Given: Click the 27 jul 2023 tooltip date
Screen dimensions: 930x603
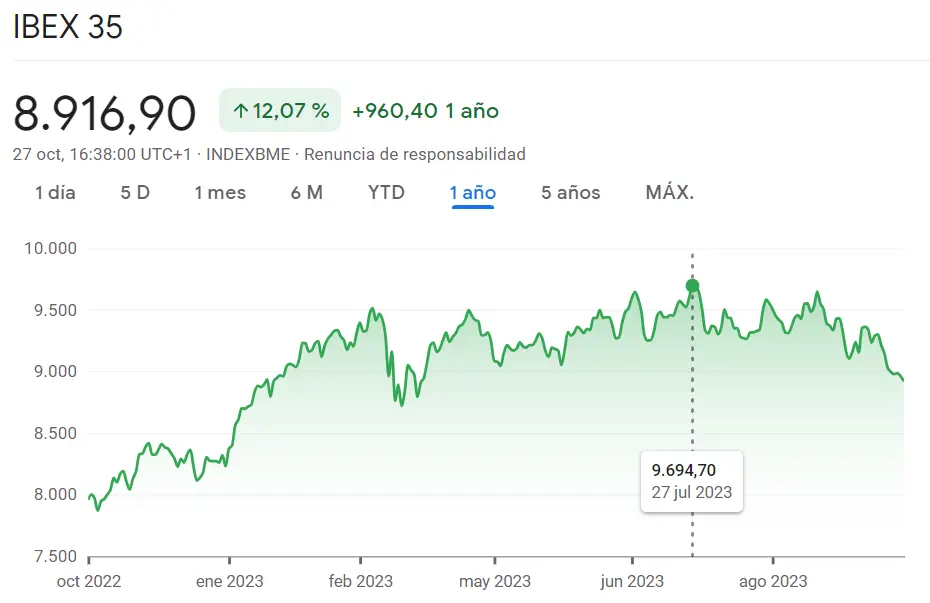Looking at the screenshot, I should (x=692, y=492).
